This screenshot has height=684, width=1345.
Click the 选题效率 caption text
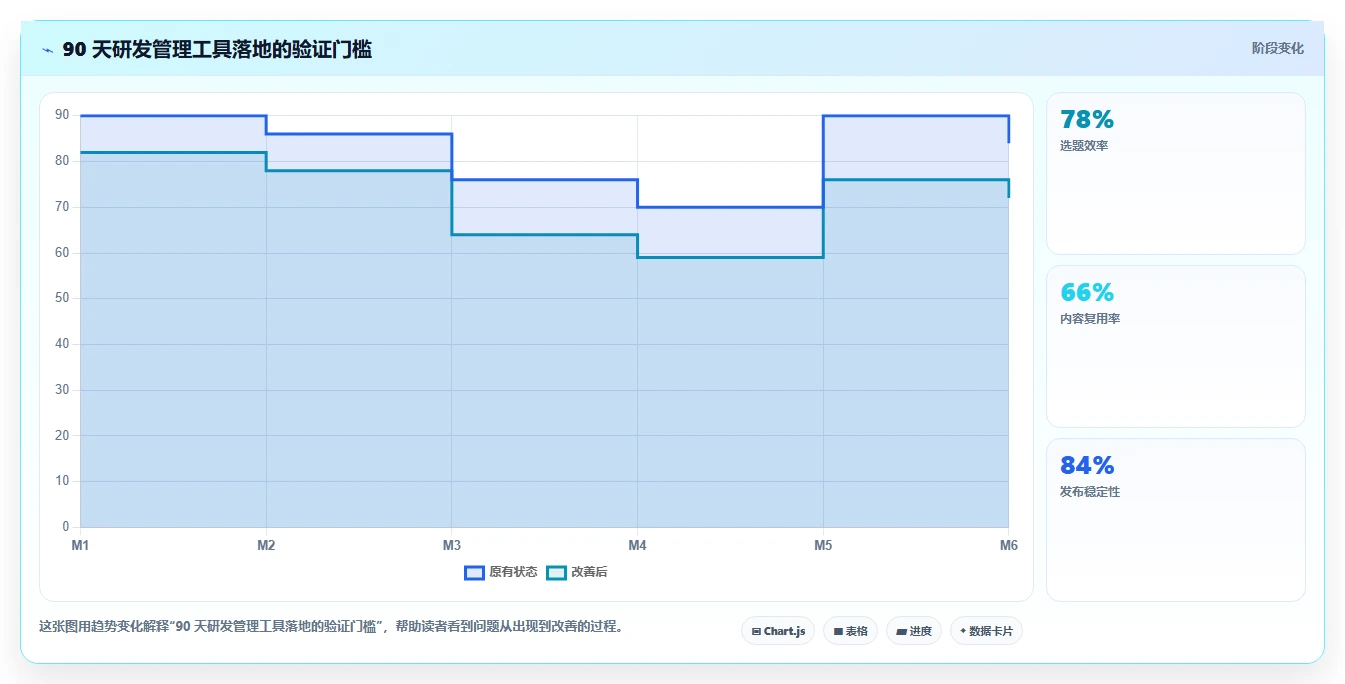tap(1084, 146)
